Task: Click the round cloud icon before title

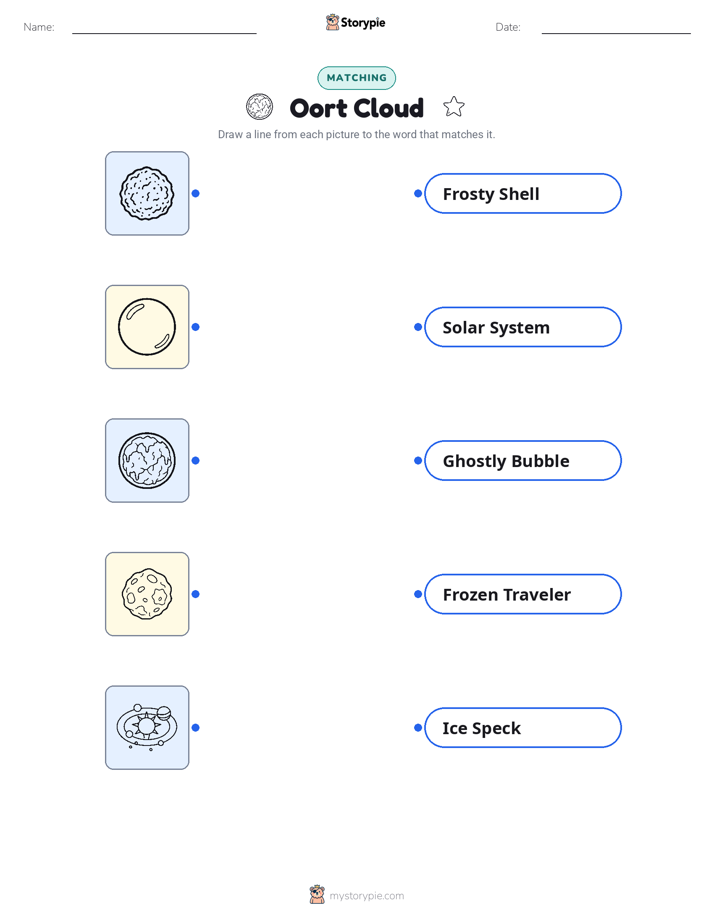Action: 259,107
